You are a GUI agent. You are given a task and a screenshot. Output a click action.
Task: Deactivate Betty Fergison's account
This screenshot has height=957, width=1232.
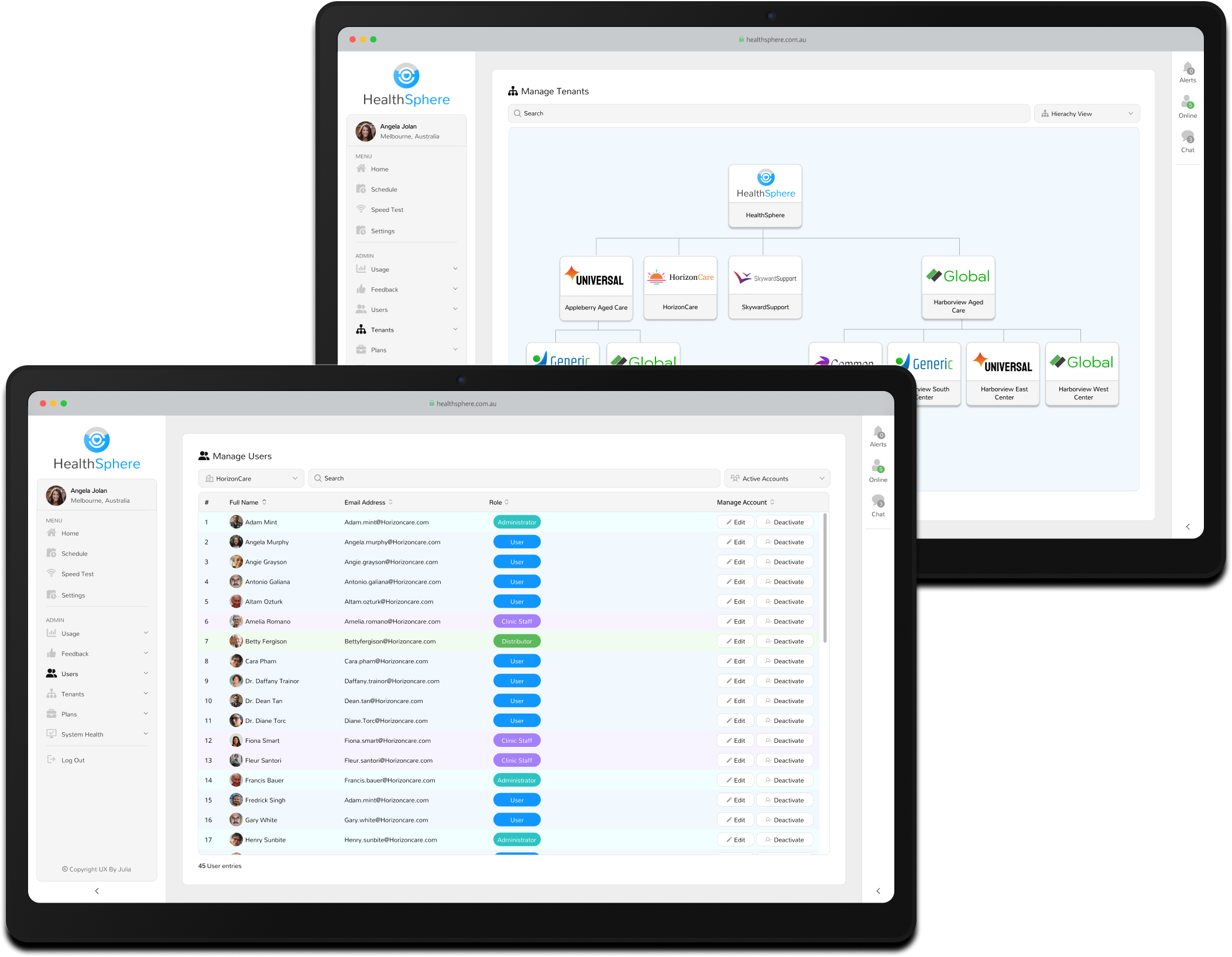click(x=784, y=642)
